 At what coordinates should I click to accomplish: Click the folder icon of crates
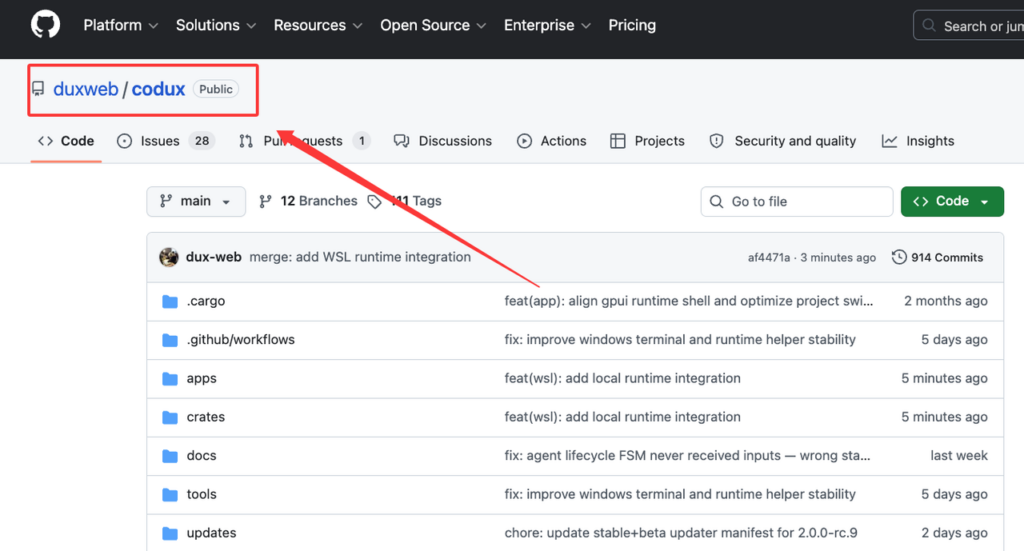pyautogui.click(x=170, y=417)
